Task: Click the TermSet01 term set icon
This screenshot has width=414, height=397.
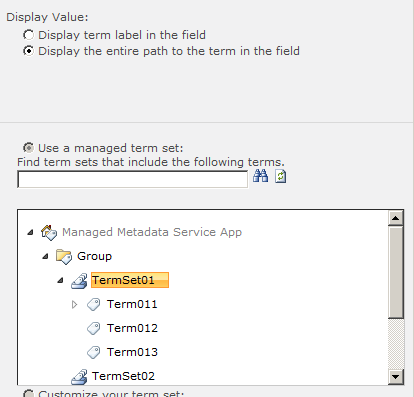Action: pyautogui.click(x=79, y=281)
